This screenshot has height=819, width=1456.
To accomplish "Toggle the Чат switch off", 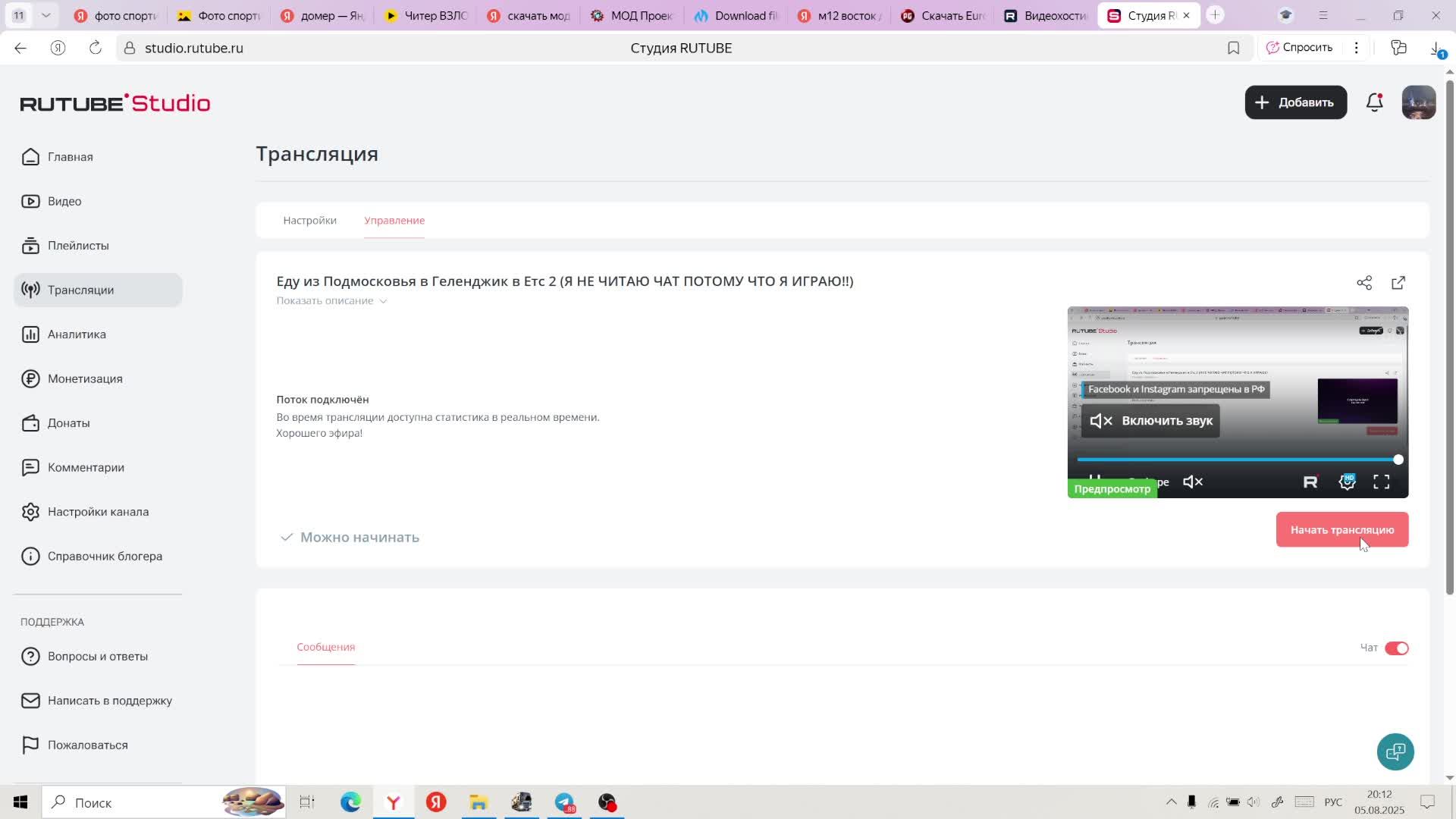I will click(x=1396, y=648).
